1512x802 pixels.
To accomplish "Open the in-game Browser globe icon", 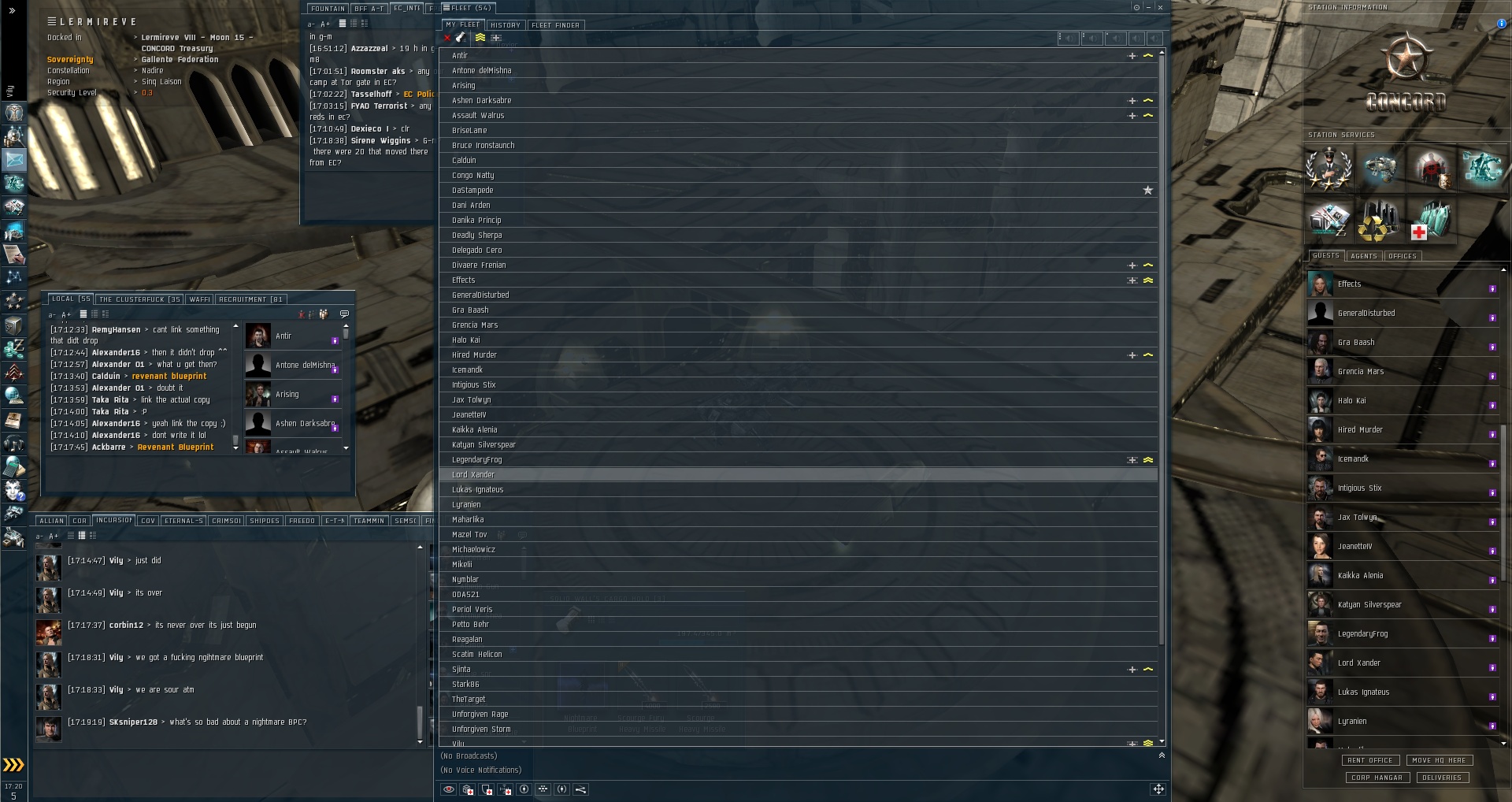I will (13, 395).
